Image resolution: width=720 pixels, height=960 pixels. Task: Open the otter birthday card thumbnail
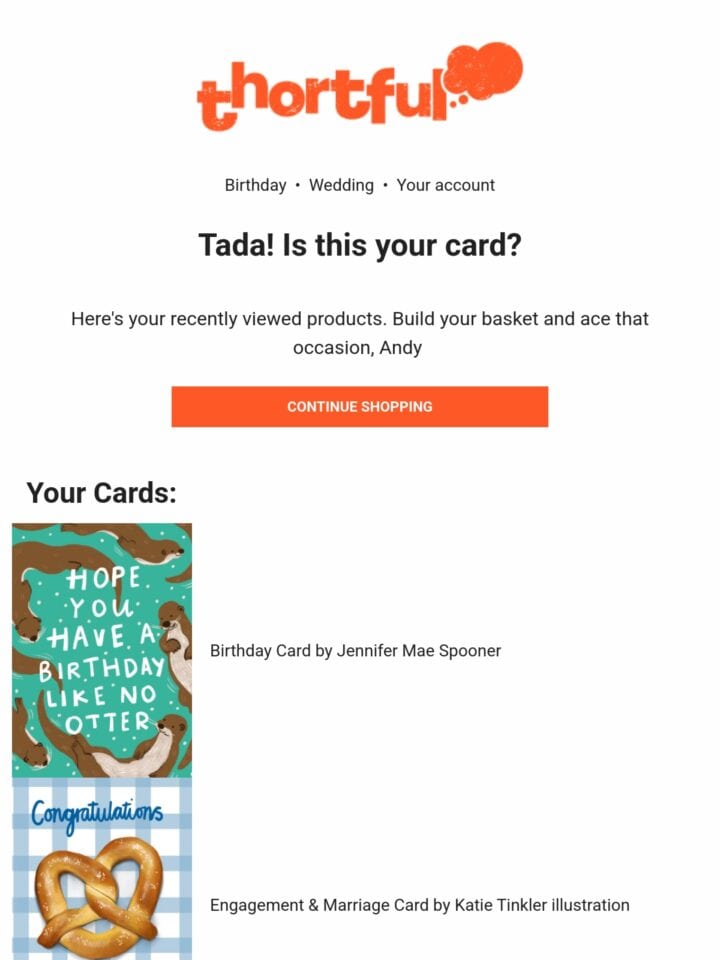(x=102, y=650)
